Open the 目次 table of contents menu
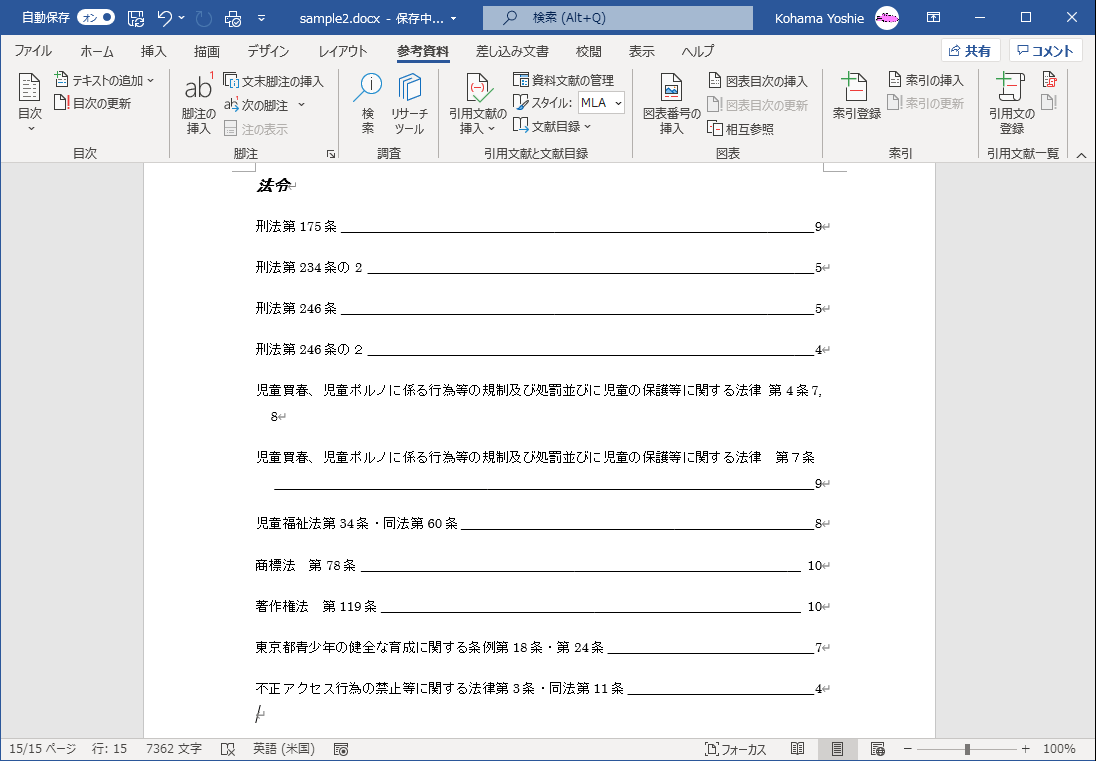This screenshot has height=761, width=1096. coord(30,103)
